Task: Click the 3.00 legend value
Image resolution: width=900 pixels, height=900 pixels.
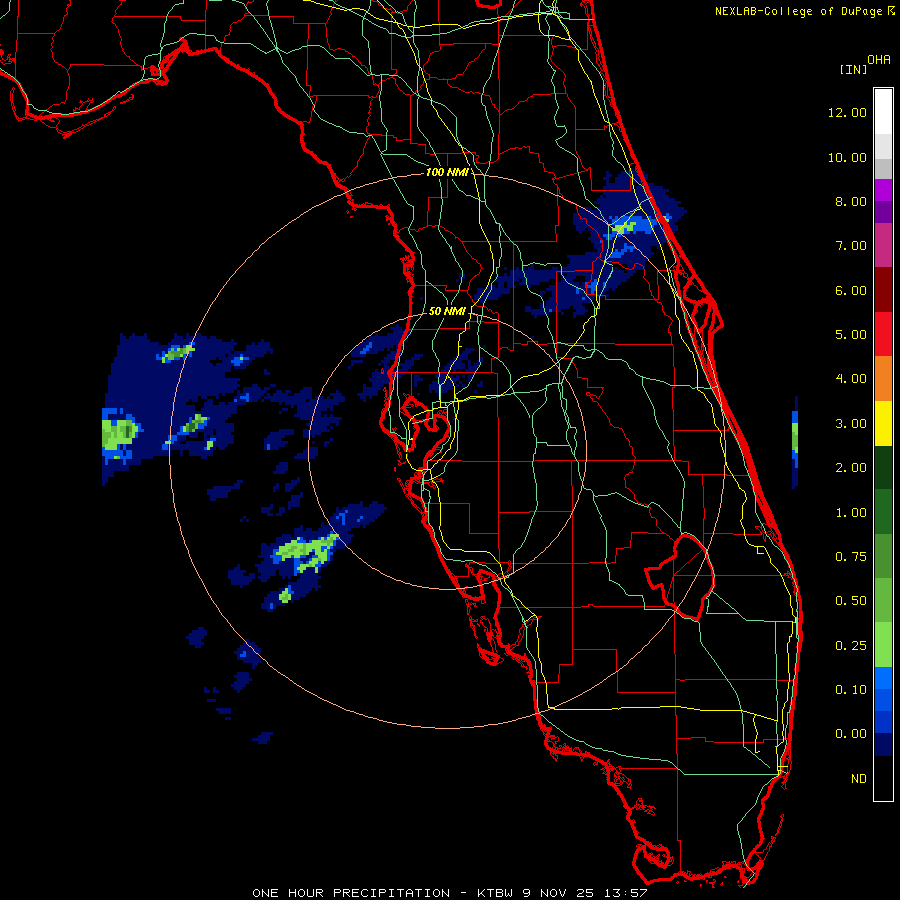Action: (x=851, y=424)
